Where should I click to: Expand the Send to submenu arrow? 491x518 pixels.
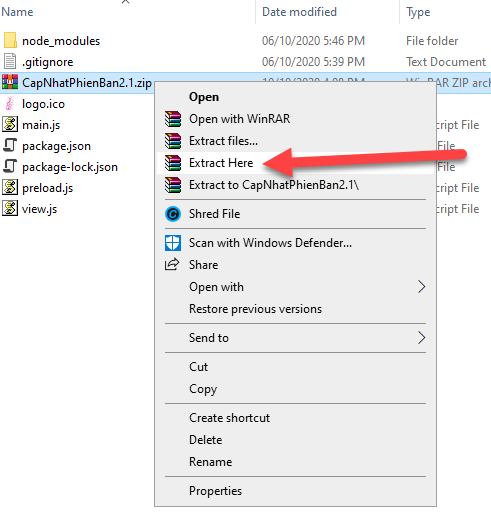pyautogui.click(x=421, y=338)
